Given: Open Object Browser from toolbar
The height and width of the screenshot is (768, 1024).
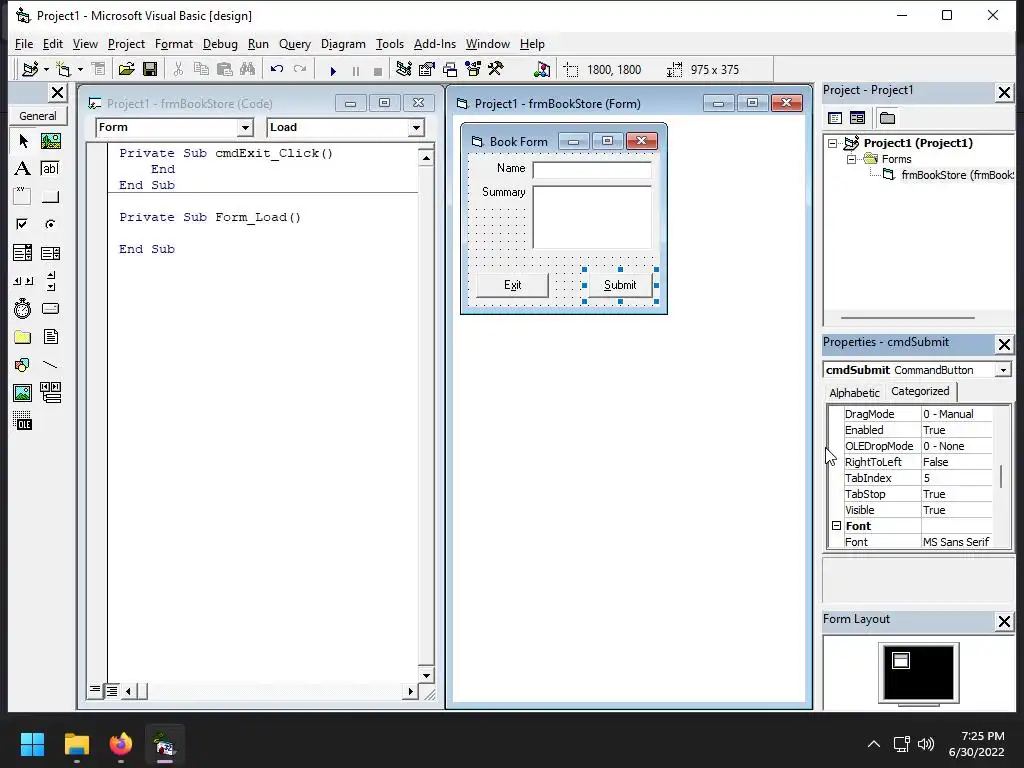Looking at the screenshot, I should coord(473,69).
